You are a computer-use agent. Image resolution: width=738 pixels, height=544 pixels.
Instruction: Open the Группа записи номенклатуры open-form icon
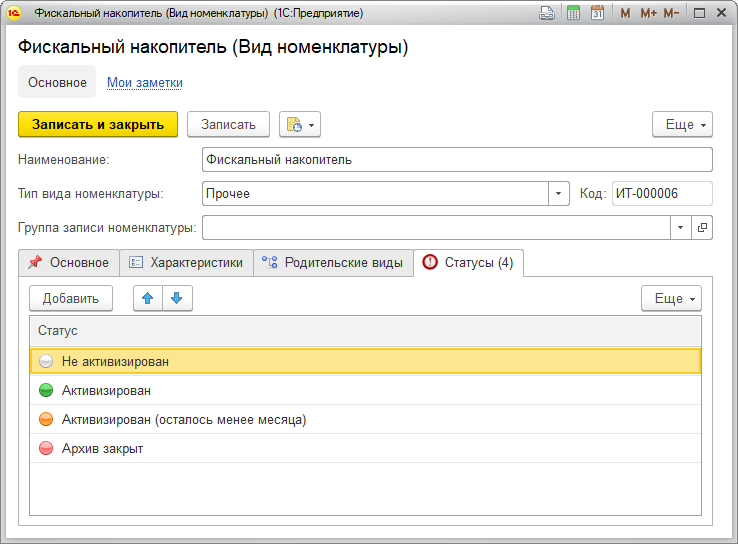tap(702, 228)
